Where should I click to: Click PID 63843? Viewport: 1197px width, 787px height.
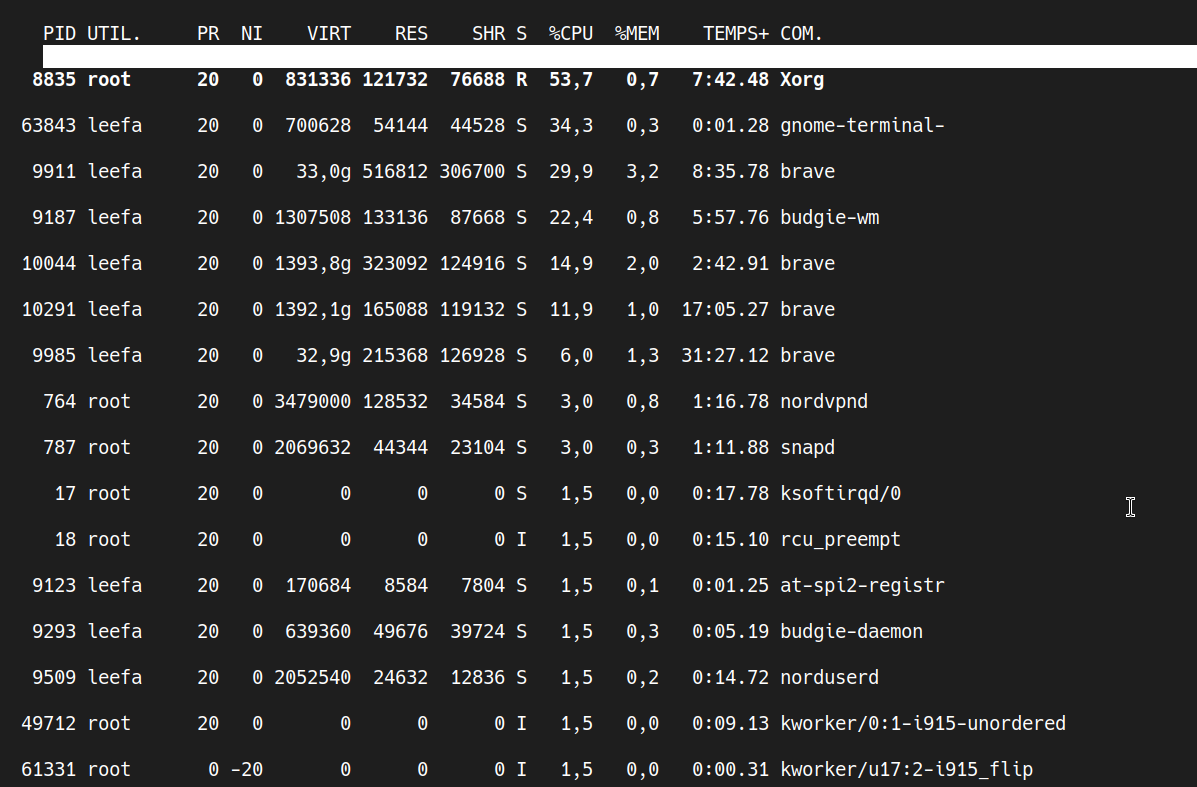(49, 125)
